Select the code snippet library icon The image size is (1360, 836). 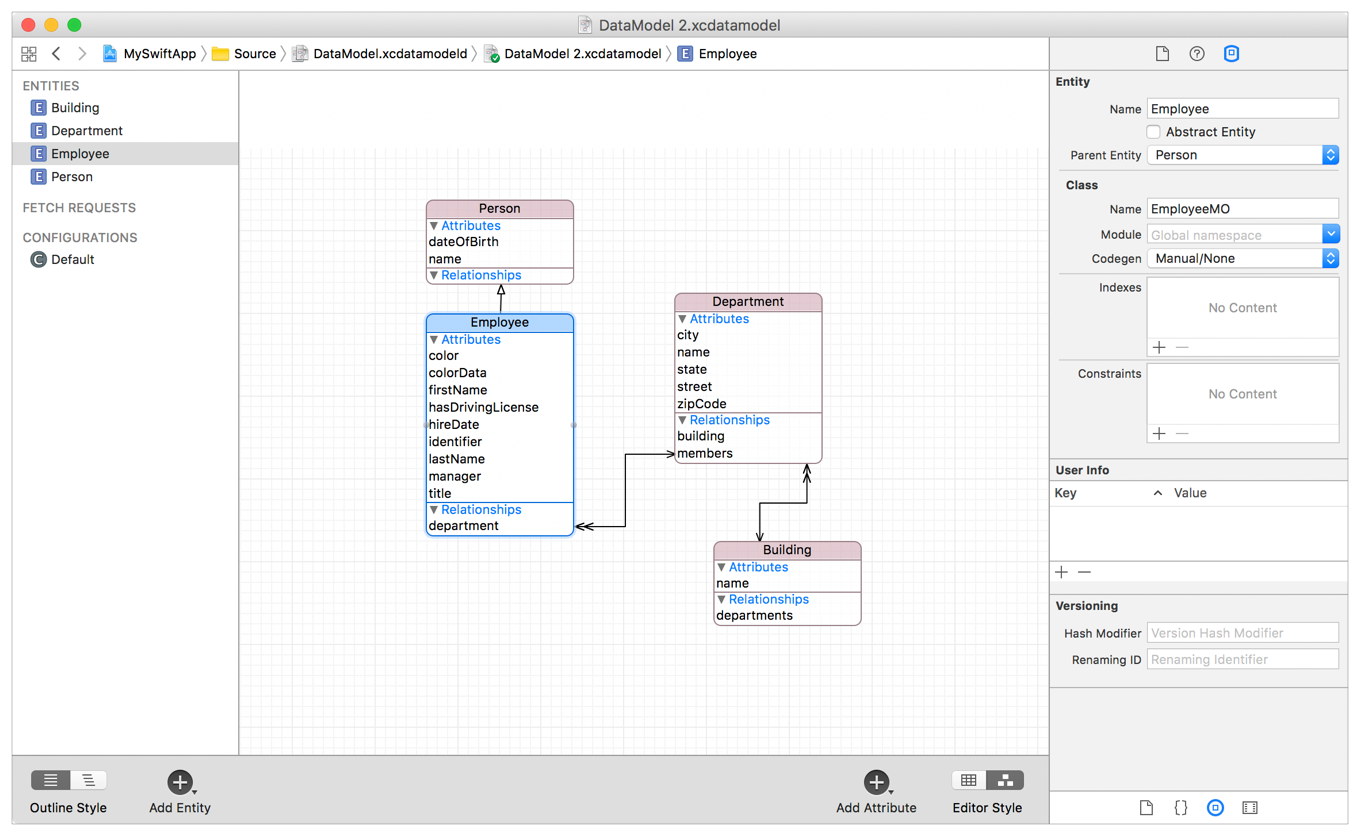[1181, 808]
